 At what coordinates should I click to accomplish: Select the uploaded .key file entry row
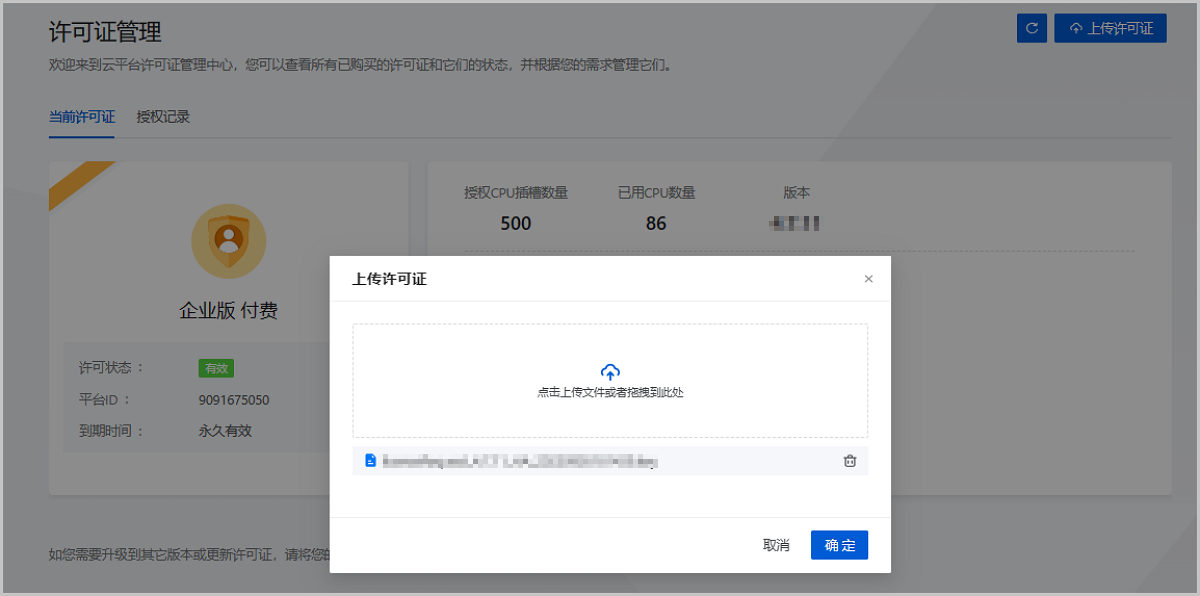click(600, 461)
